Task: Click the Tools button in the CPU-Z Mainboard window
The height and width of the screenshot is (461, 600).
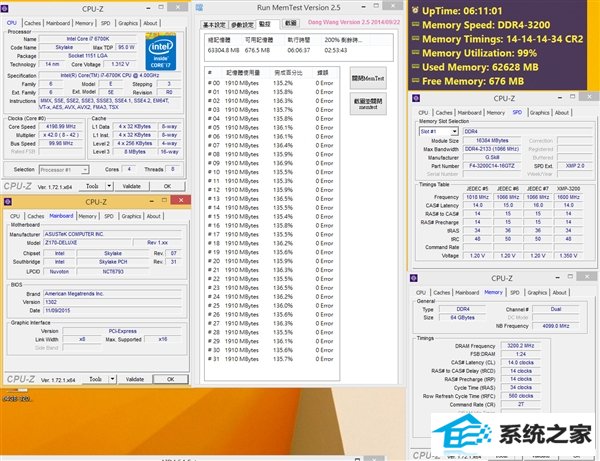Action: point(95,379)
